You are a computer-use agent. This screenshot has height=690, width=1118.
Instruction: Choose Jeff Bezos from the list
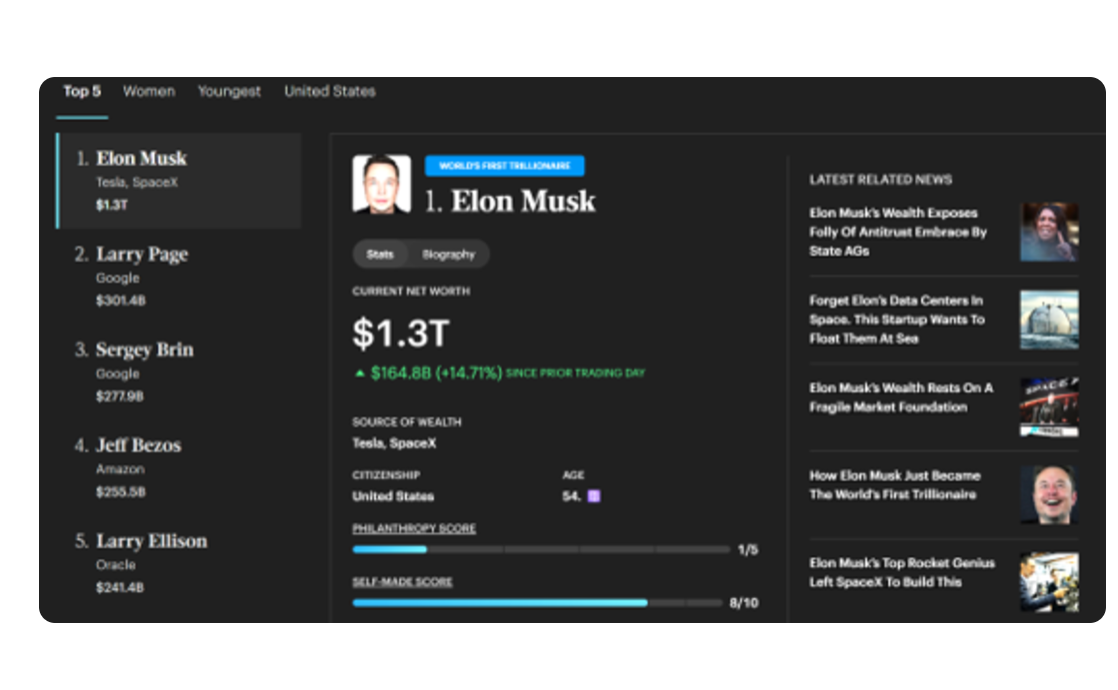tap(179, 468)
